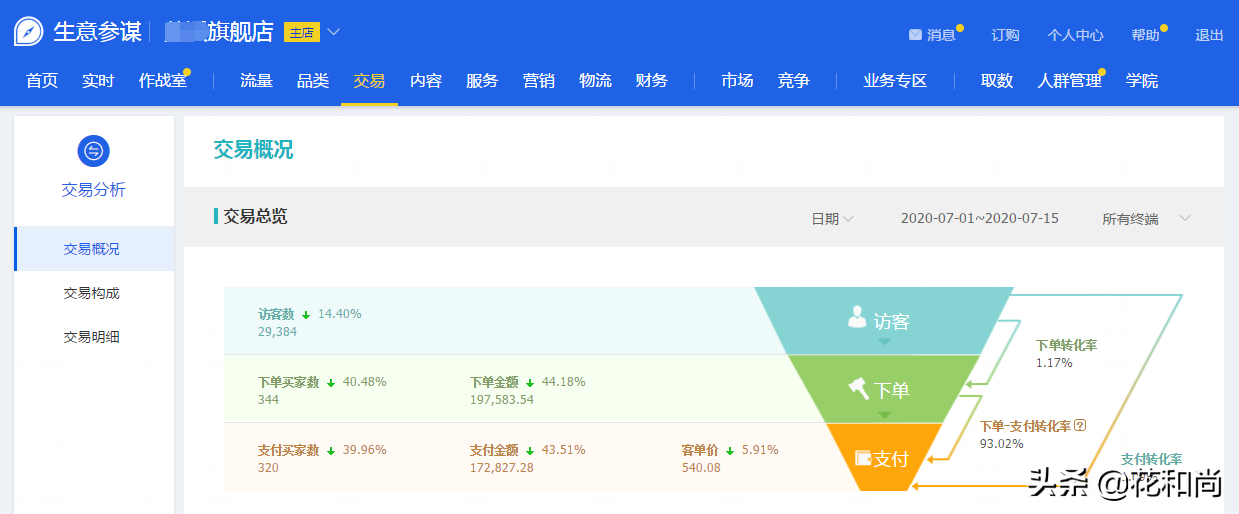Click the 生意参谋 compass logo icon
This screenshot has height=514, width=1239.
pos(28,32)
